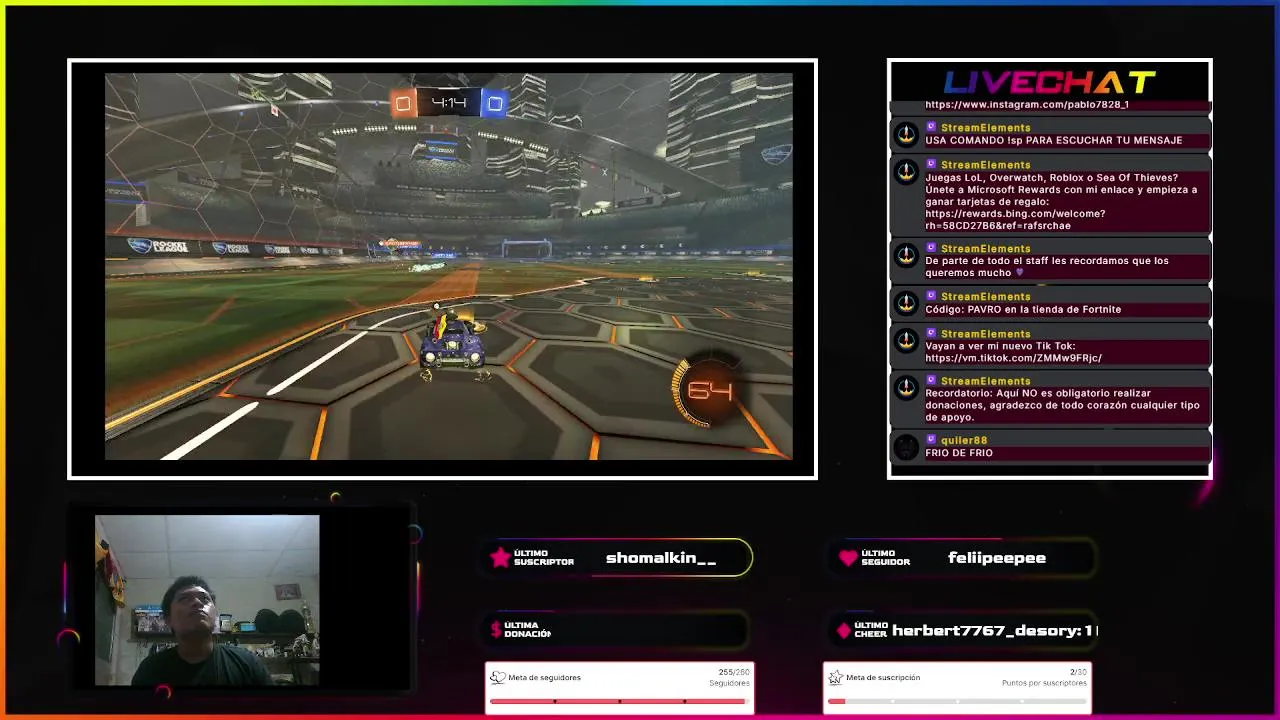Image resolution: width=1280 pixels, height=720 pixels.
Task: Click "USA COMANDO !sp PARA ESCUCHAR TU MENSAJE" text
Action: [1054, 140]
